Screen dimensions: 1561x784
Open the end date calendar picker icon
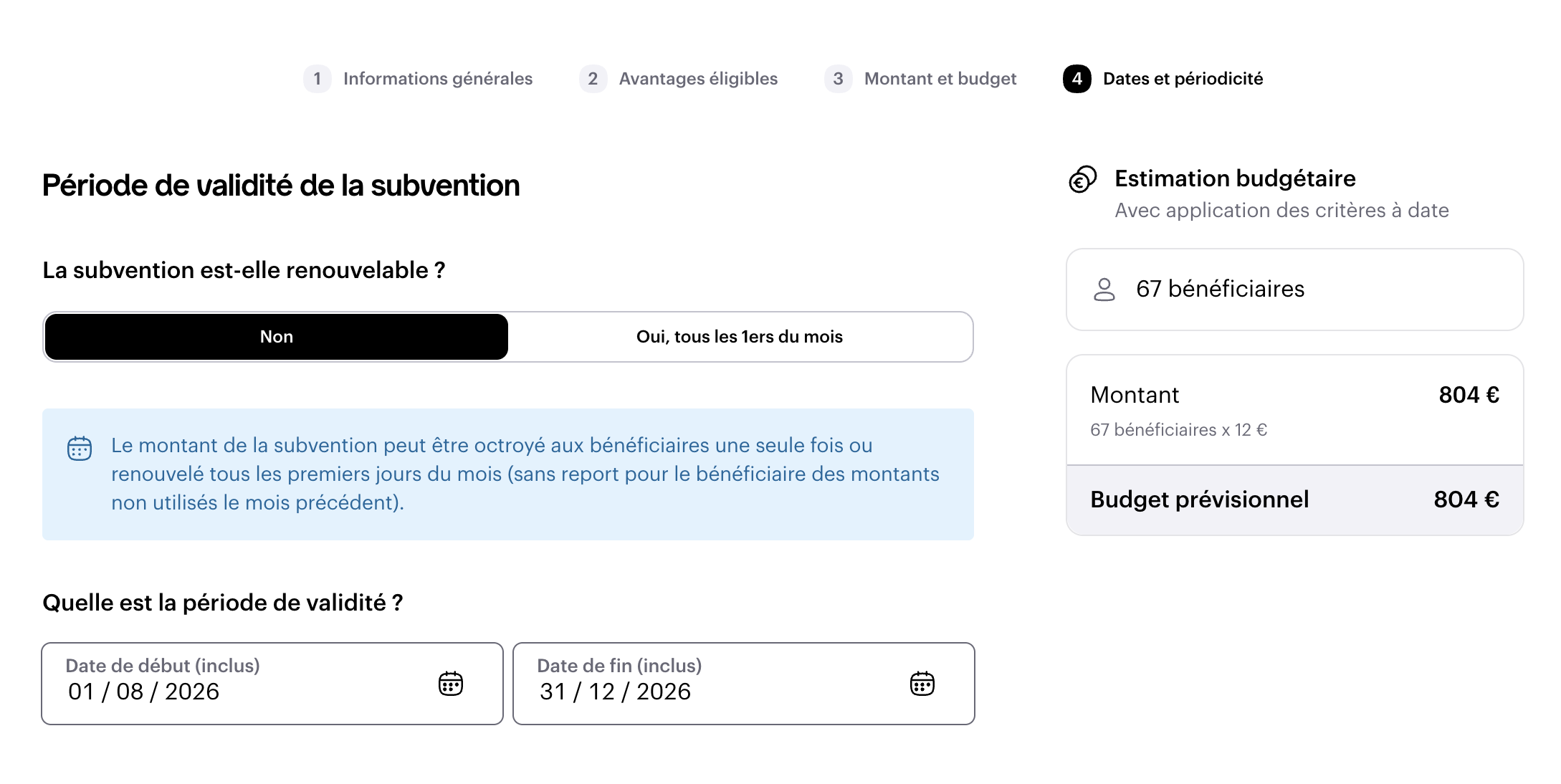point(922,684)
